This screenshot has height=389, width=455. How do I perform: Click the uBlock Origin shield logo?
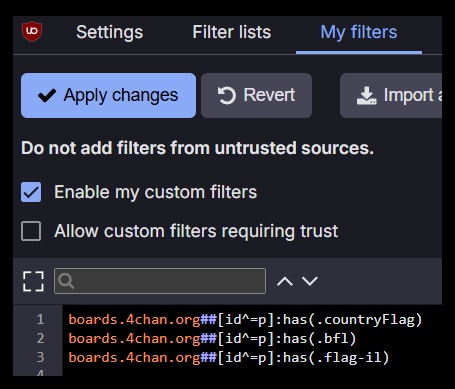(x=32, y=31)
